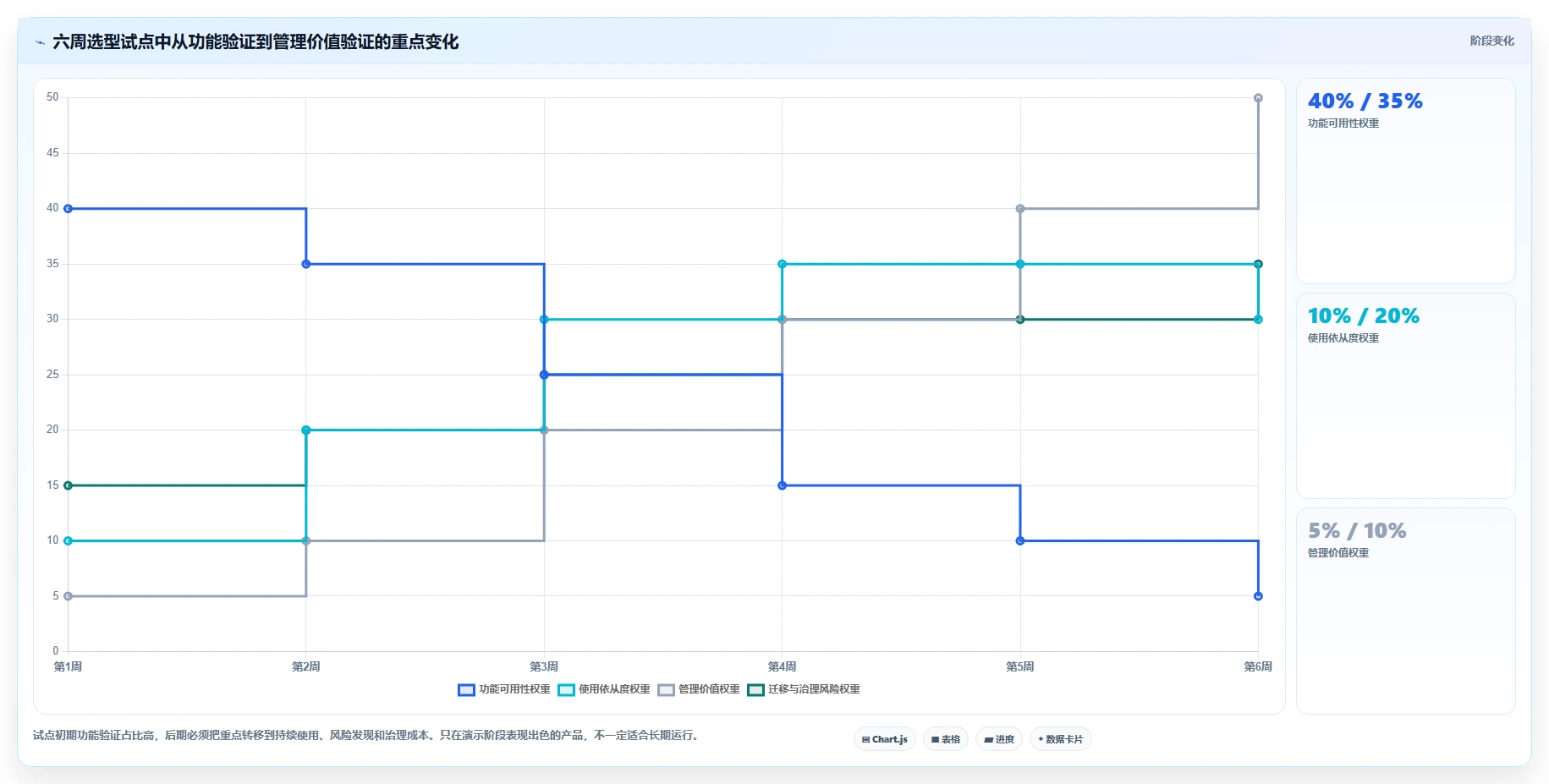Click the 第3周 axis label
The height and width of the screenshot is (784, 1549).
(544, 667)
